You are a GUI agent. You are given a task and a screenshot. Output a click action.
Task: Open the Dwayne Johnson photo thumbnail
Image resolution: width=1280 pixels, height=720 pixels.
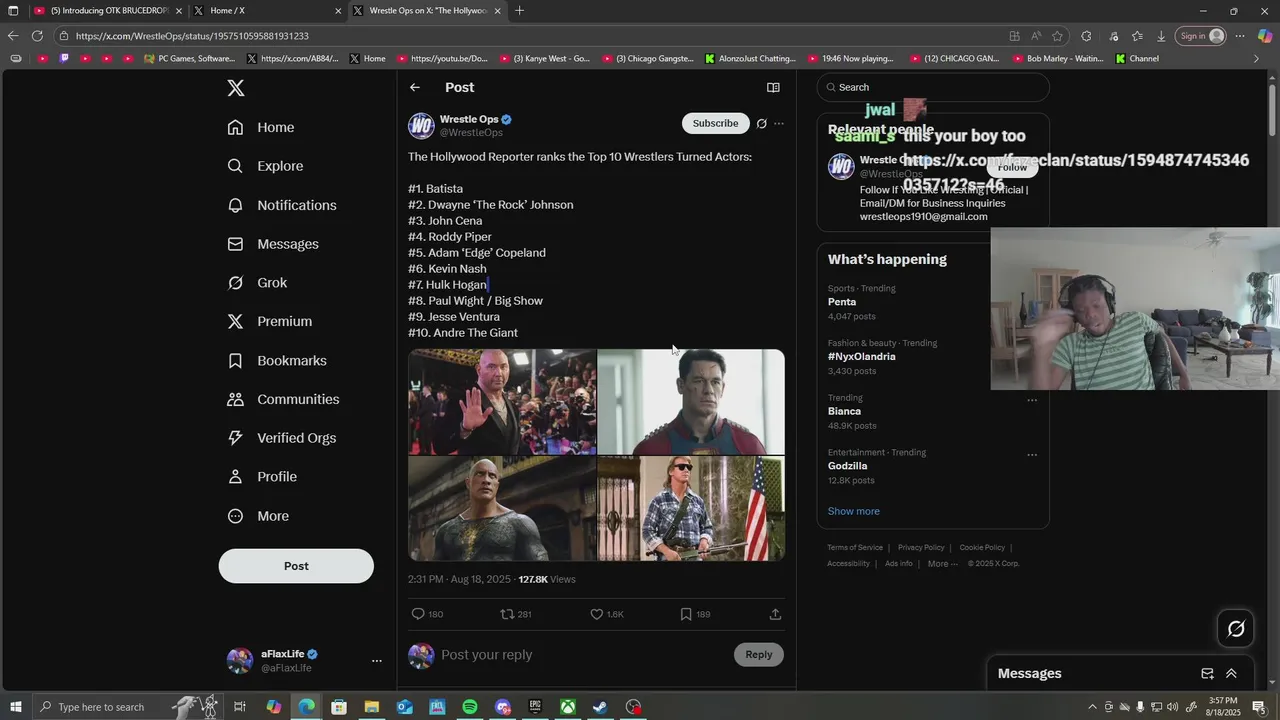[x=502, y=509]
